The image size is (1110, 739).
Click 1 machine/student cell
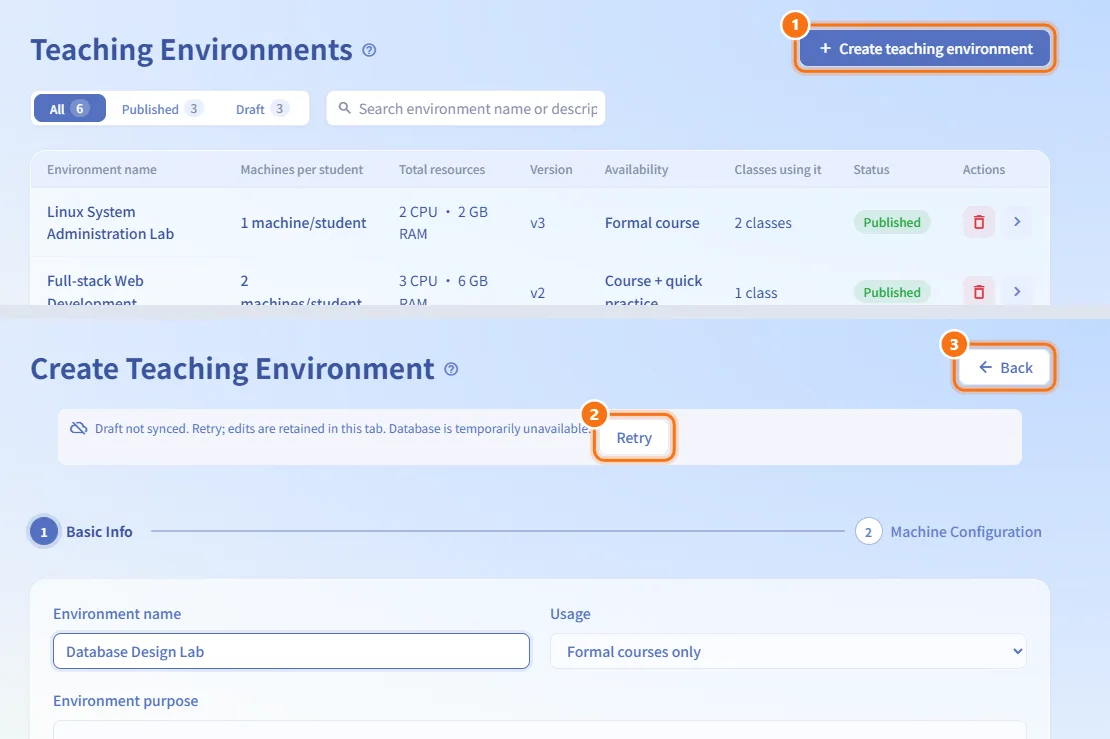(303, 223)
